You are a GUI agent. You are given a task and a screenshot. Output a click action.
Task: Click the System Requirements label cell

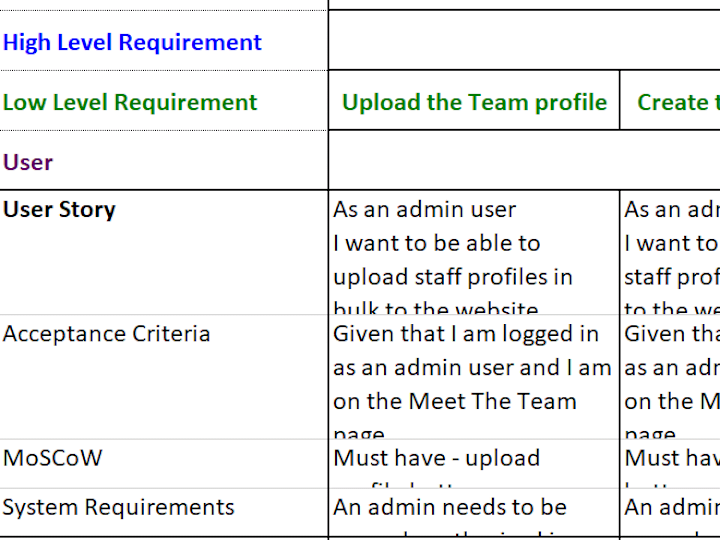click(x=164, y=512)
